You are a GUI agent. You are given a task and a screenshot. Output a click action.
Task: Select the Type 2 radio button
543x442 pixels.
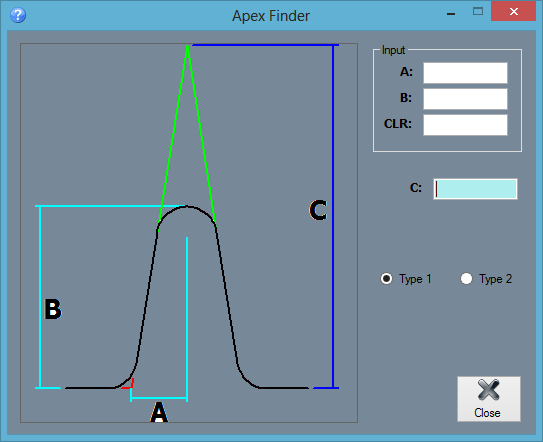pos(466,279)
